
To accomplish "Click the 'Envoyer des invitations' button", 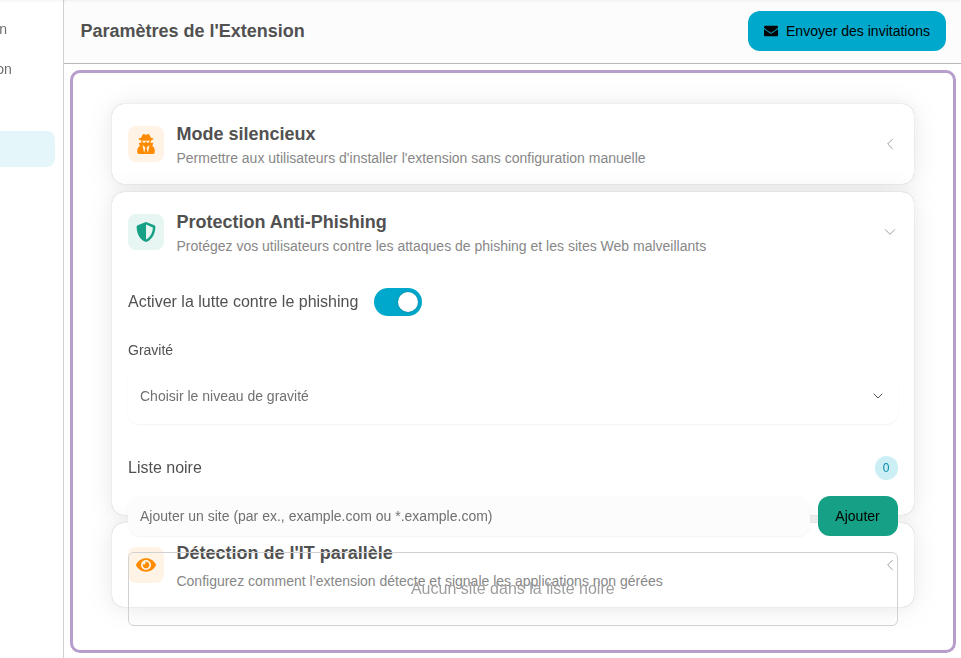I will pyautogui.click(x=846, y=31).
